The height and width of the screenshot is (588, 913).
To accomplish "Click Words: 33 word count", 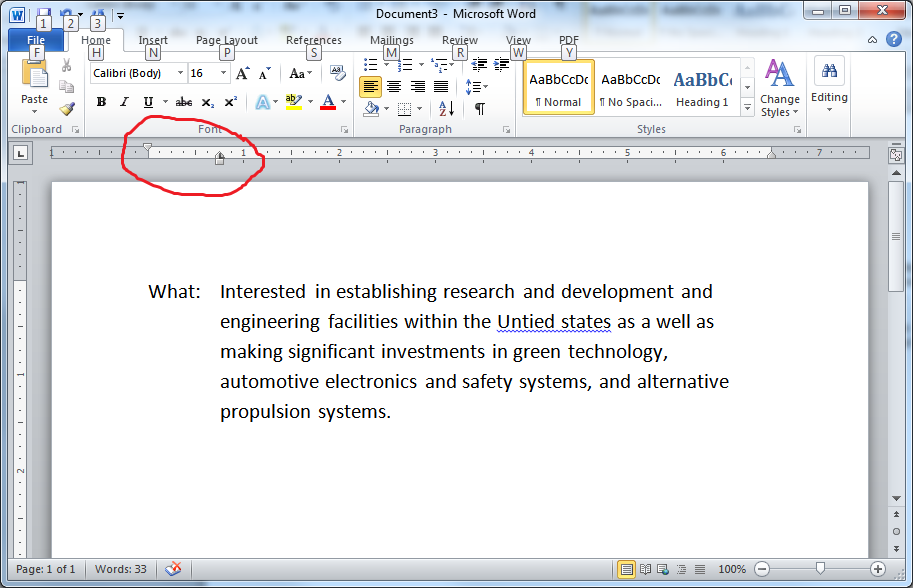I will [x=121, y=569].
